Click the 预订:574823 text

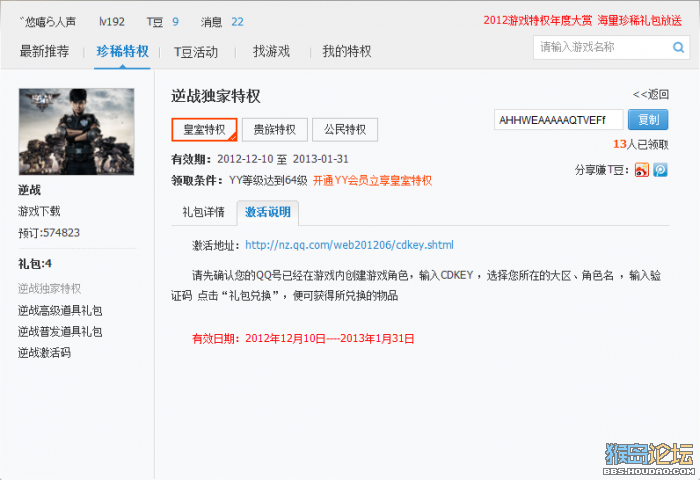(49, 233)
